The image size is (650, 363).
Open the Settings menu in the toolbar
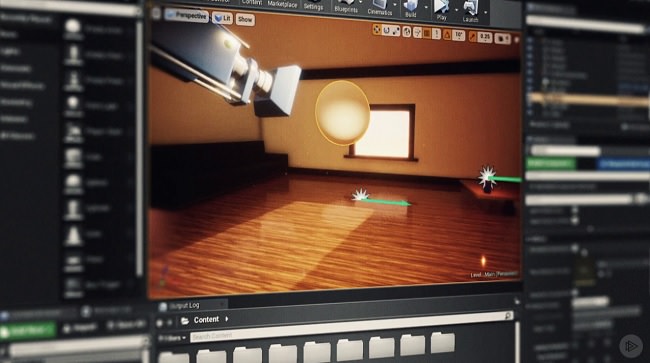tap(313, 5)
